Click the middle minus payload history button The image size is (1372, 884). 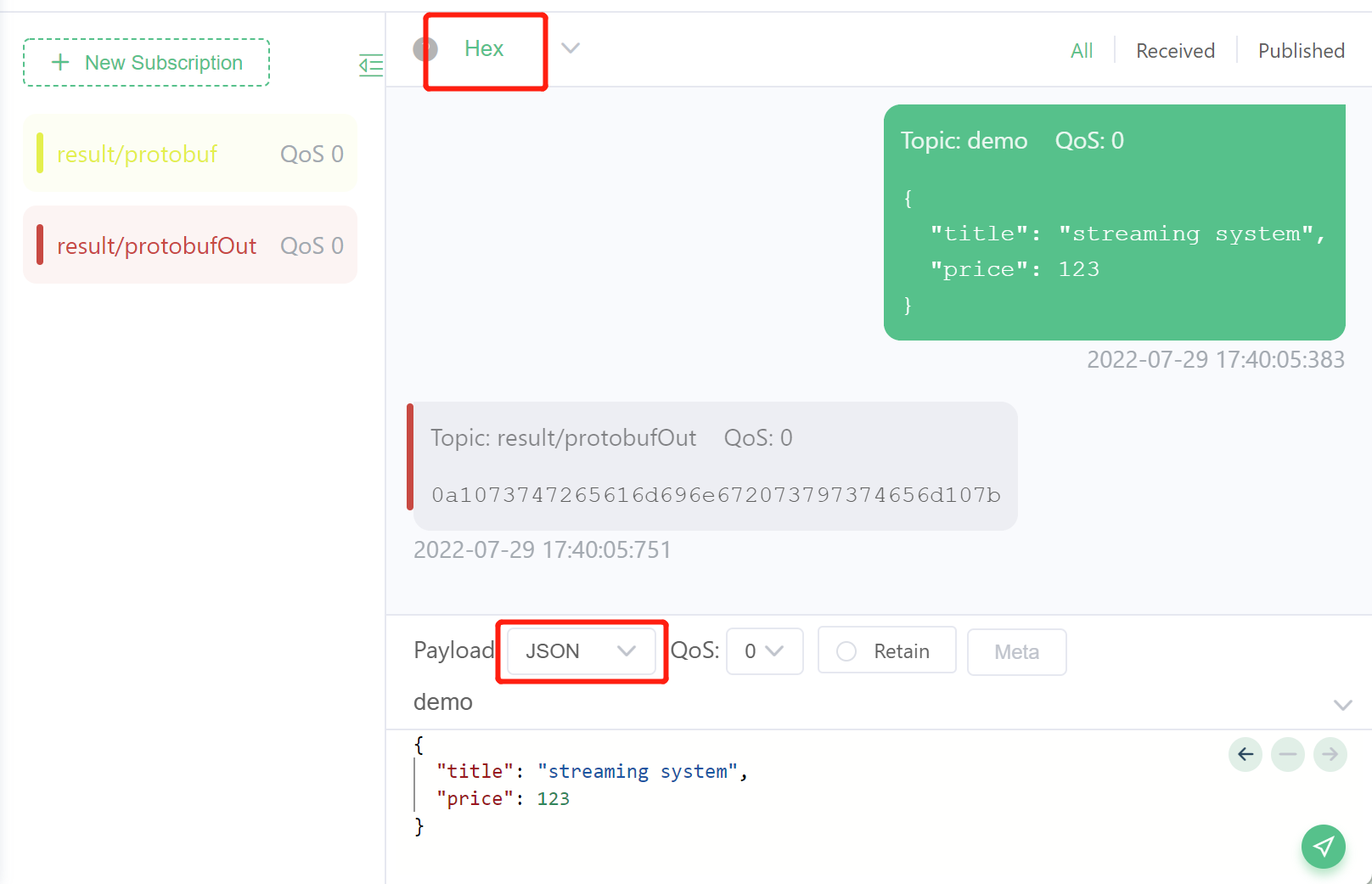(x=1288, y=754)
